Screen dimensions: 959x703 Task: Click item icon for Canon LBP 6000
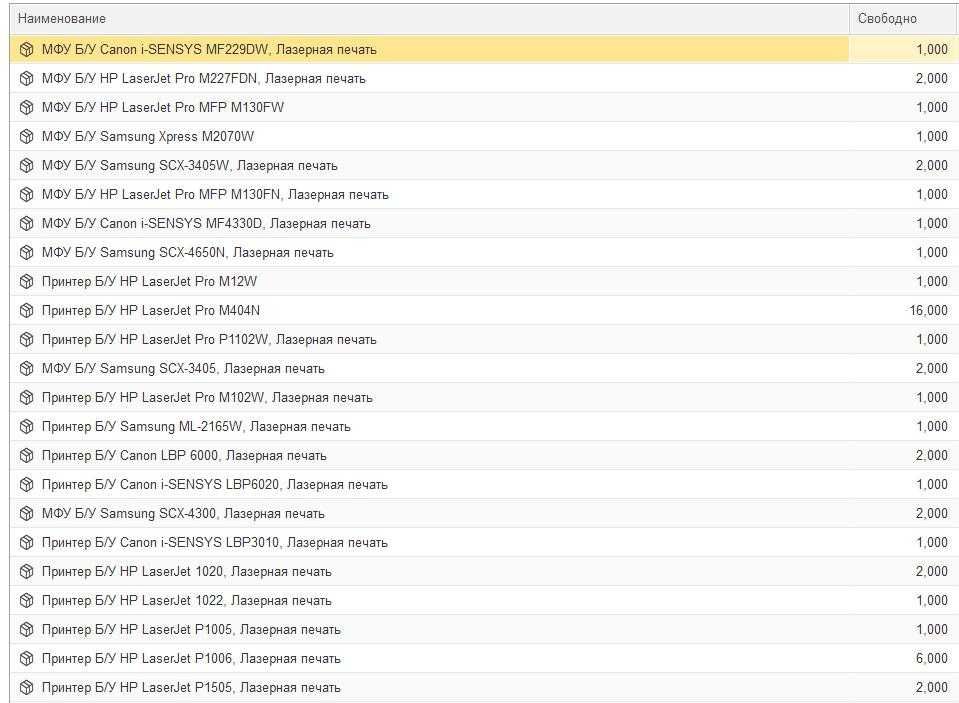(x=26, y=456)
